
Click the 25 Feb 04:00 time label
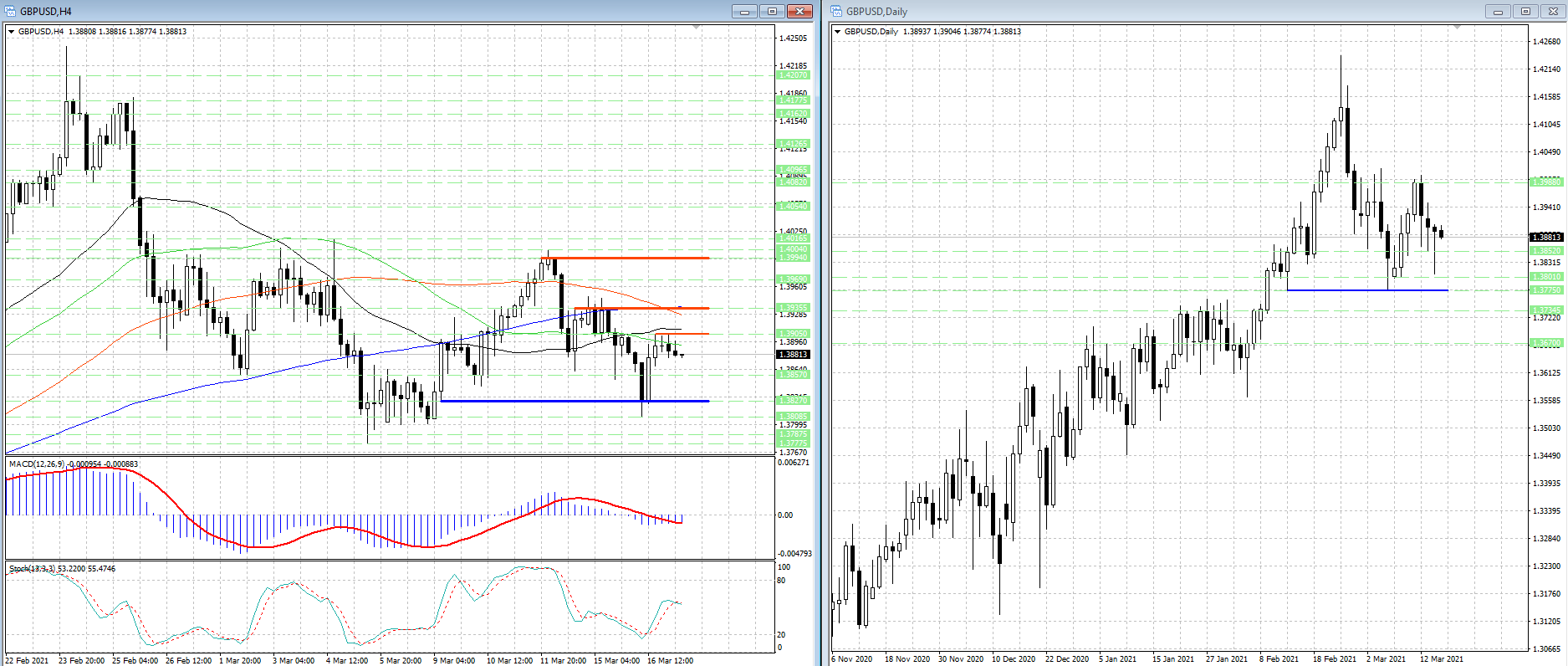coord(135,661)
